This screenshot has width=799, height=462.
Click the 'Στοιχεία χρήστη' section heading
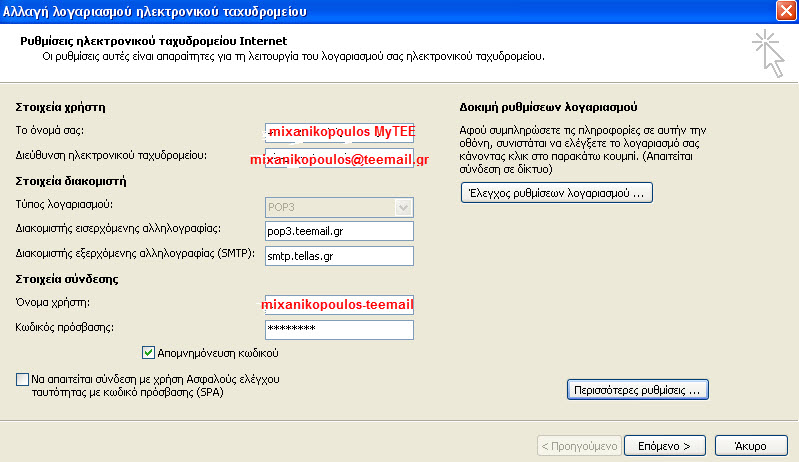pos(61,107)
